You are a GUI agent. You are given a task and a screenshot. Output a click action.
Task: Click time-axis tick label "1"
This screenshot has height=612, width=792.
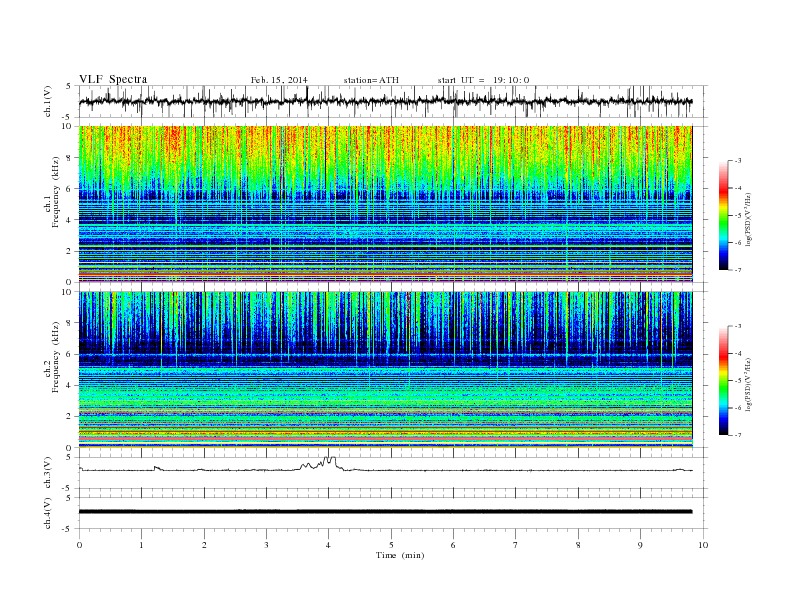coord(142,545)
